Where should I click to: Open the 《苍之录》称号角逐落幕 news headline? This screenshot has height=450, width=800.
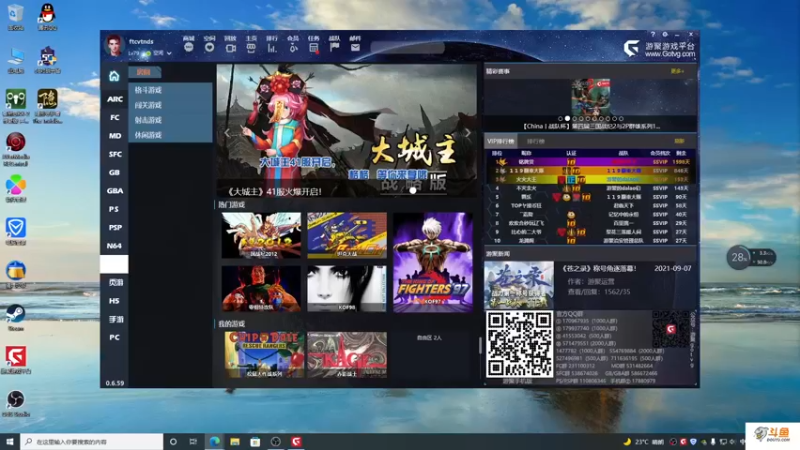599,268
